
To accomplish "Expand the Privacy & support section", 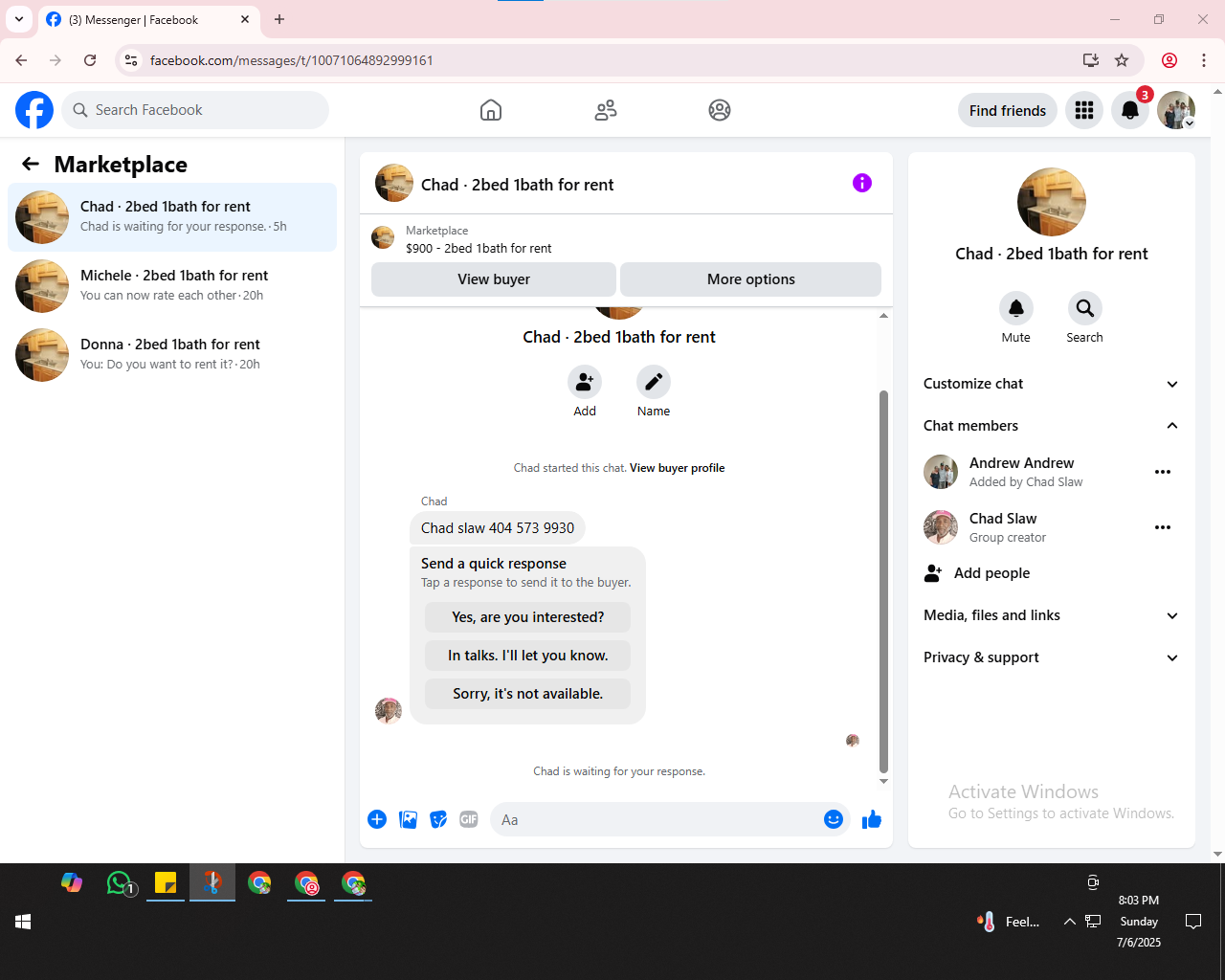I will coord(1052,657).
